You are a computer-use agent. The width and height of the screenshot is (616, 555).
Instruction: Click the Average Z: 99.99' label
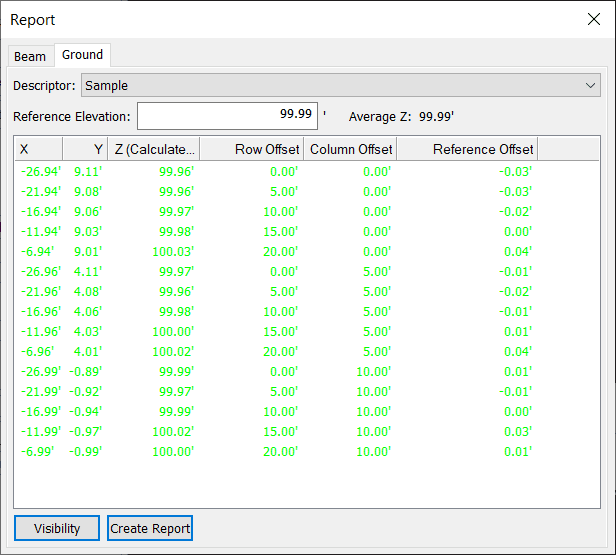(402, 117)
